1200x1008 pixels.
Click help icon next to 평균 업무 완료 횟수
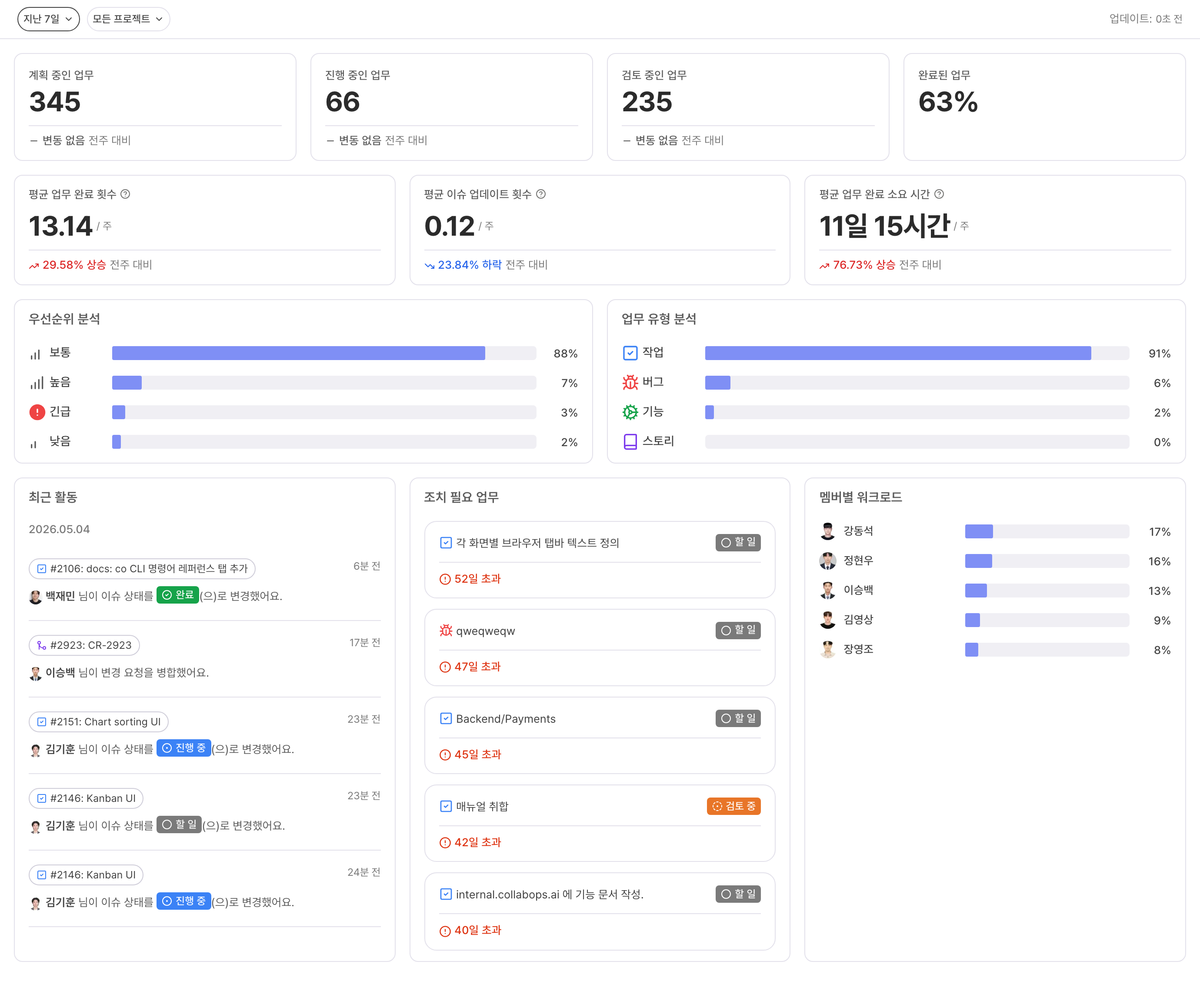tap(125, 194)
